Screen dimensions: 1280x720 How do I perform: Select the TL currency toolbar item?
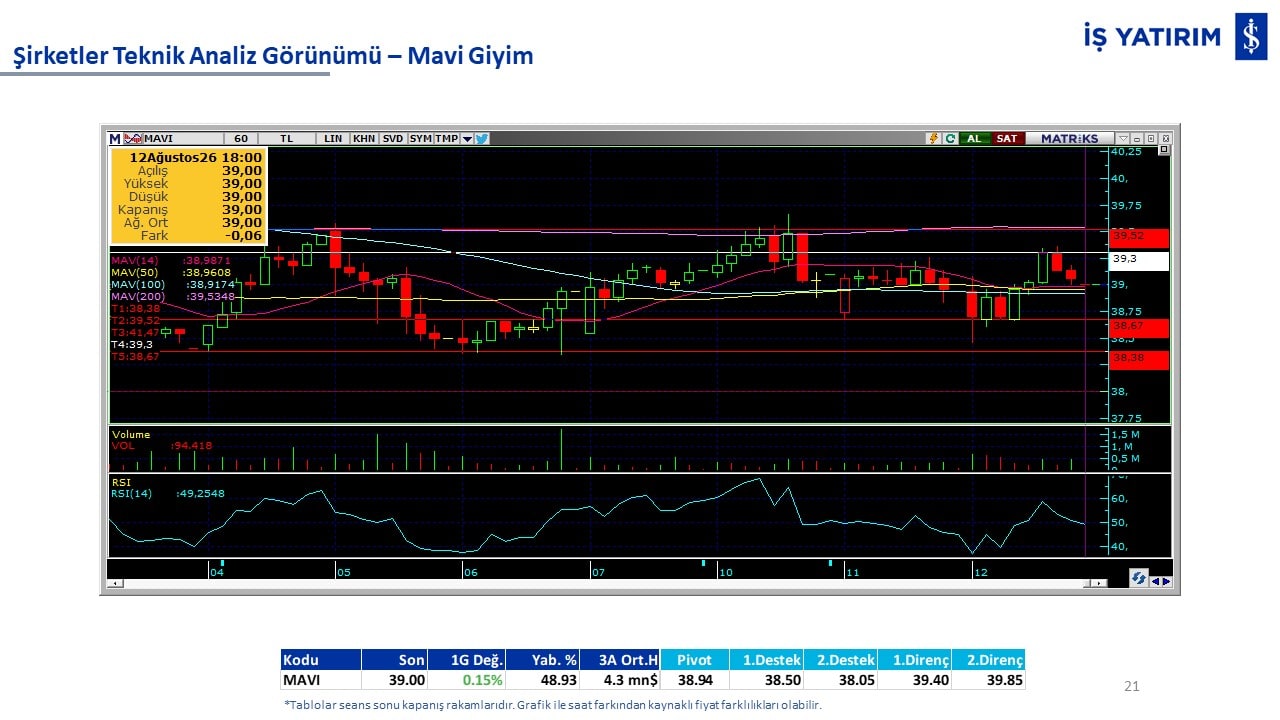click(x=287, y=139)
